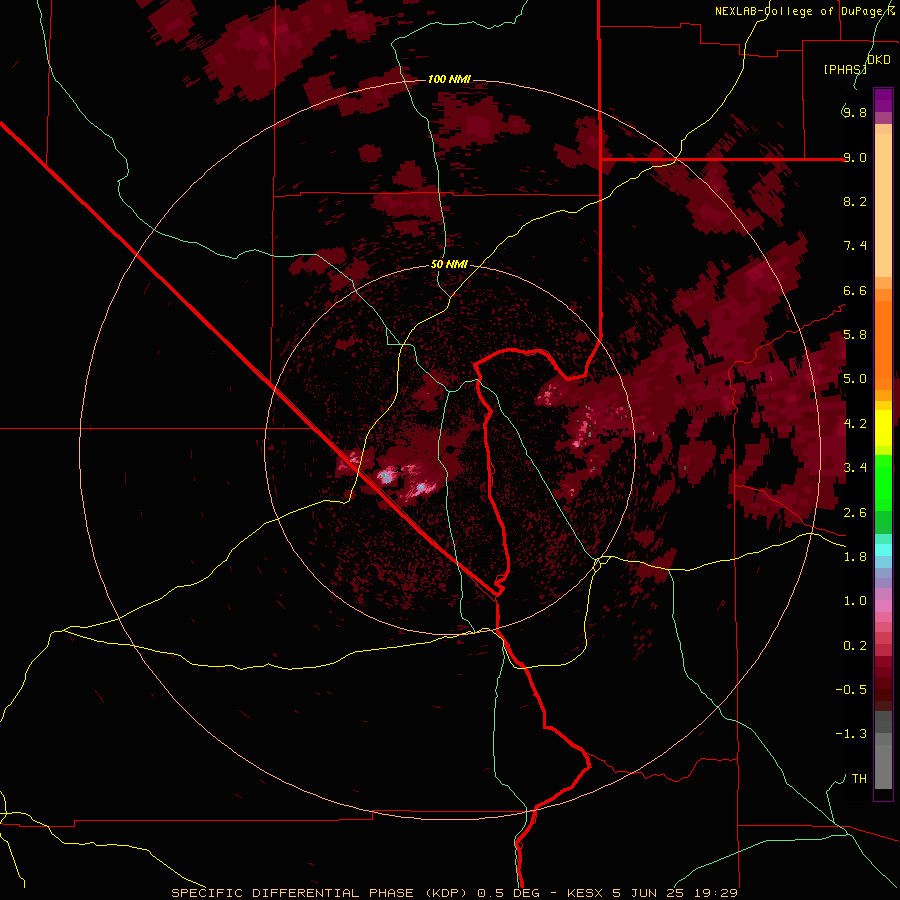900x900 pixels.
Task: Pick the gray color bar segment by TH
Action: pos(883,767)
